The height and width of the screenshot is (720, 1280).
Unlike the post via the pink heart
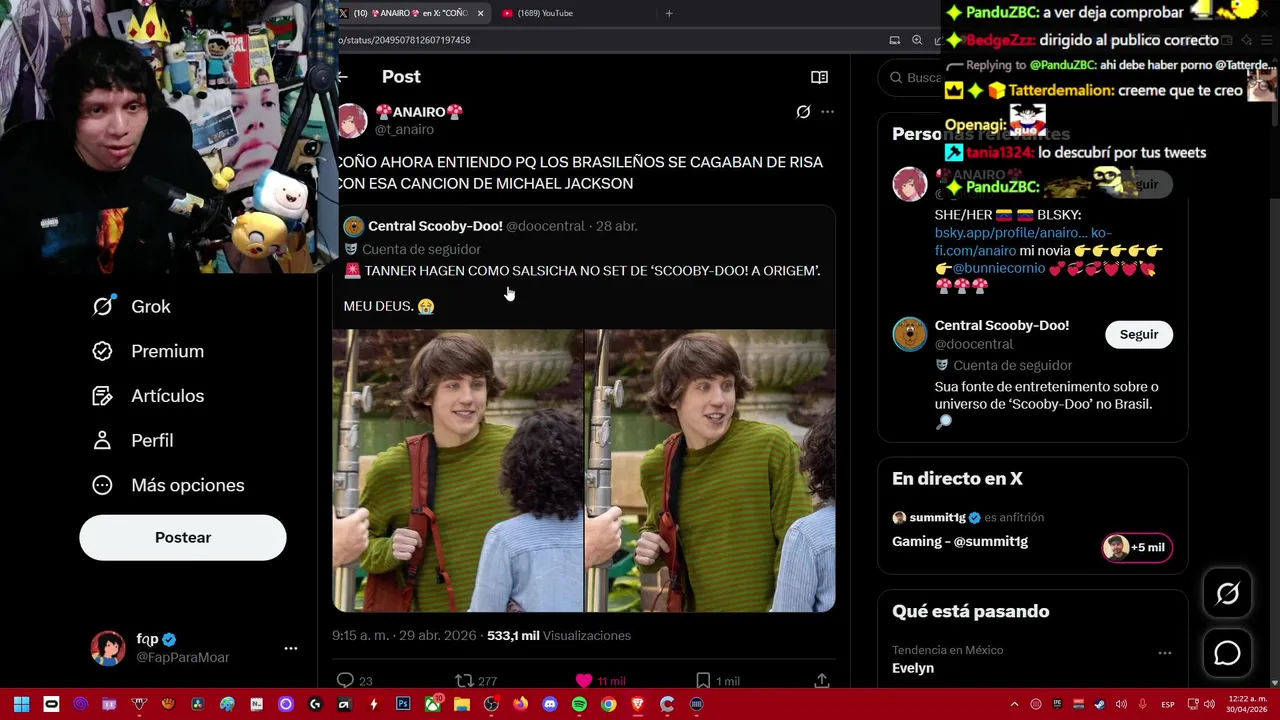click(x=584, y=681)
